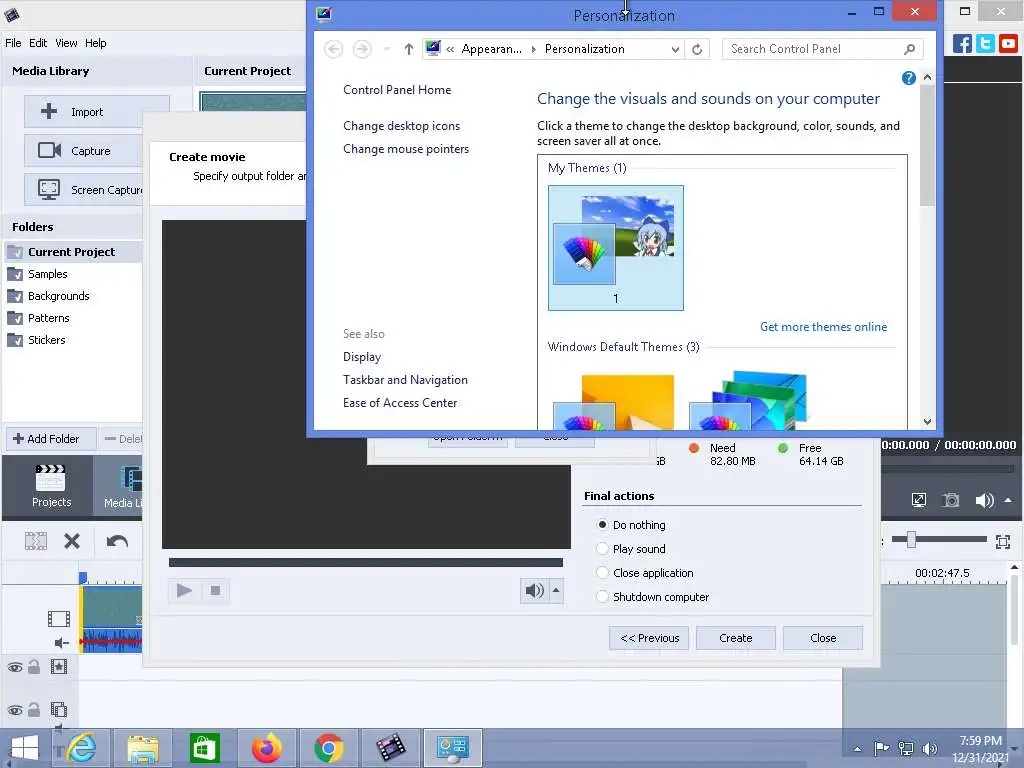1024x768 pixels.
Task: Go up one level in Personalization window
Action: click(x=408, y=49)
